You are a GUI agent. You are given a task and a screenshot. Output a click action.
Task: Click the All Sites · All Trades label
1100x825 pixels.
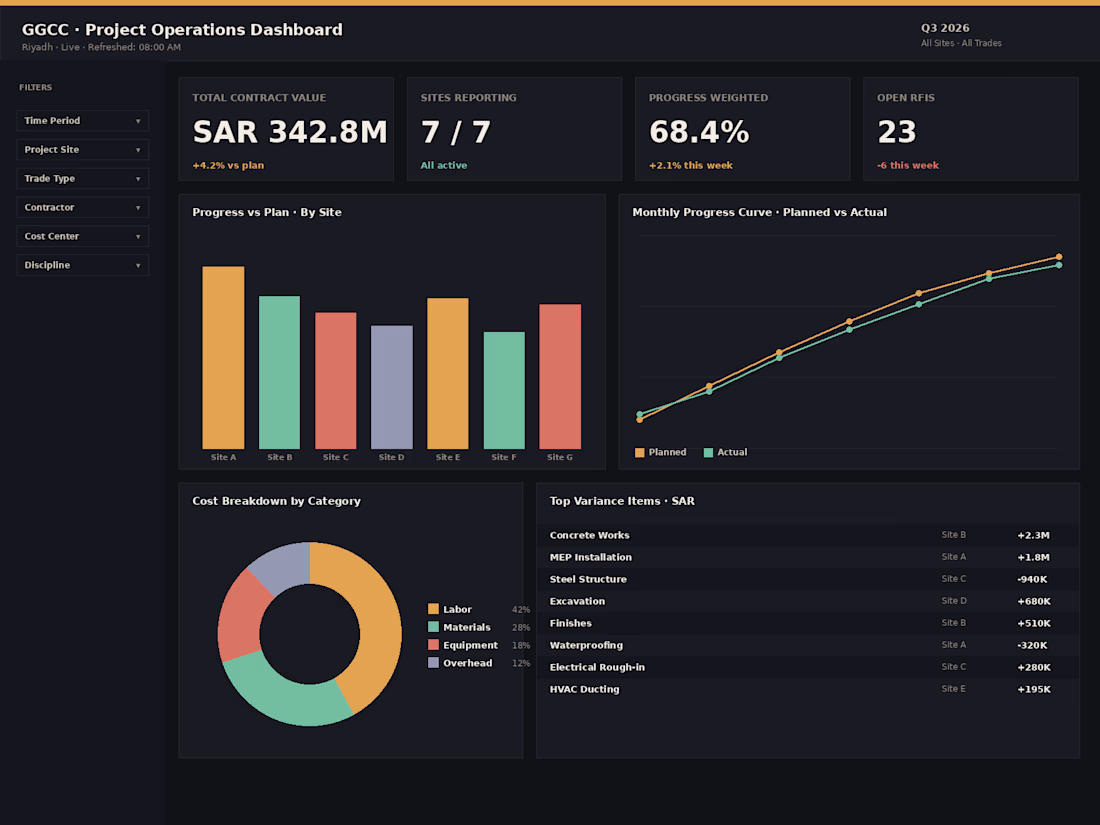[x=961, y=43]
